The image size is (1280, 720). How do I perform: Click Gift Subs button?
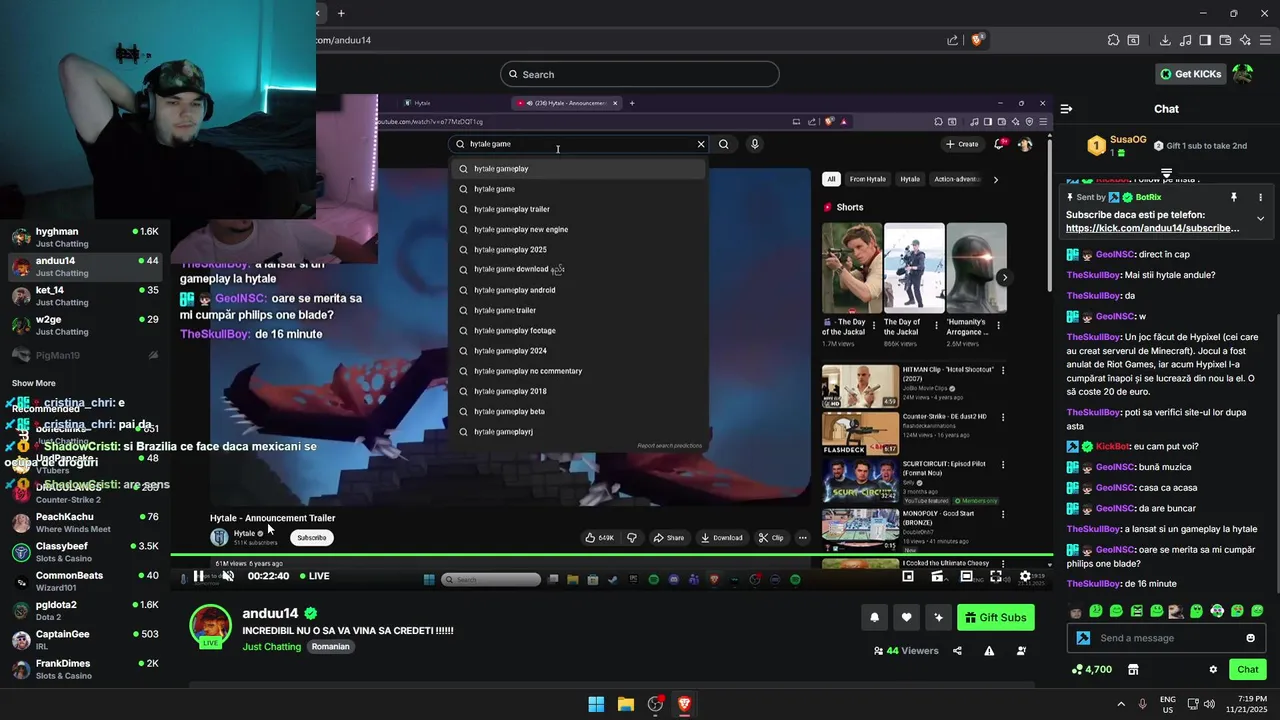996,618
